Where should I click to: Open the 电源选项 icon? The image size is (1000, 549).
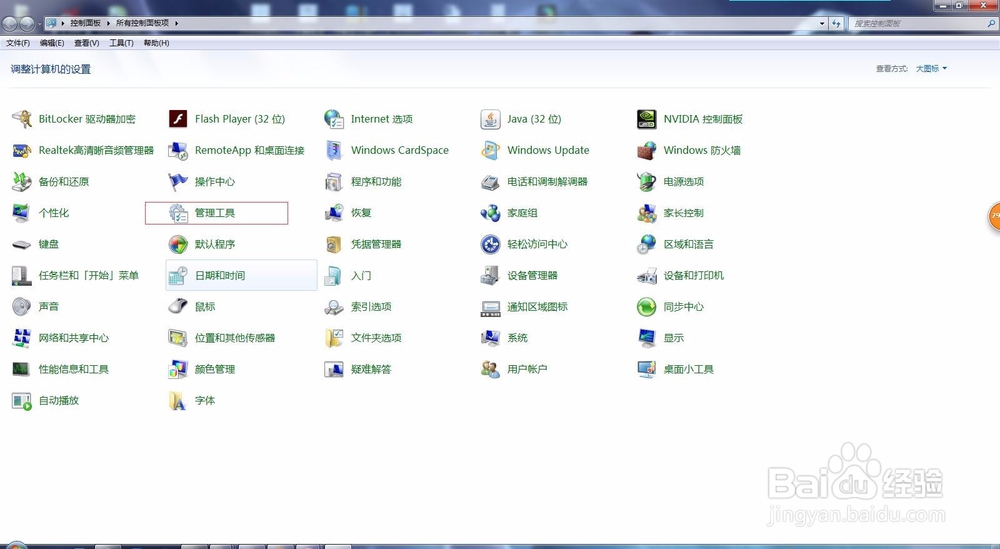(647, 182)
